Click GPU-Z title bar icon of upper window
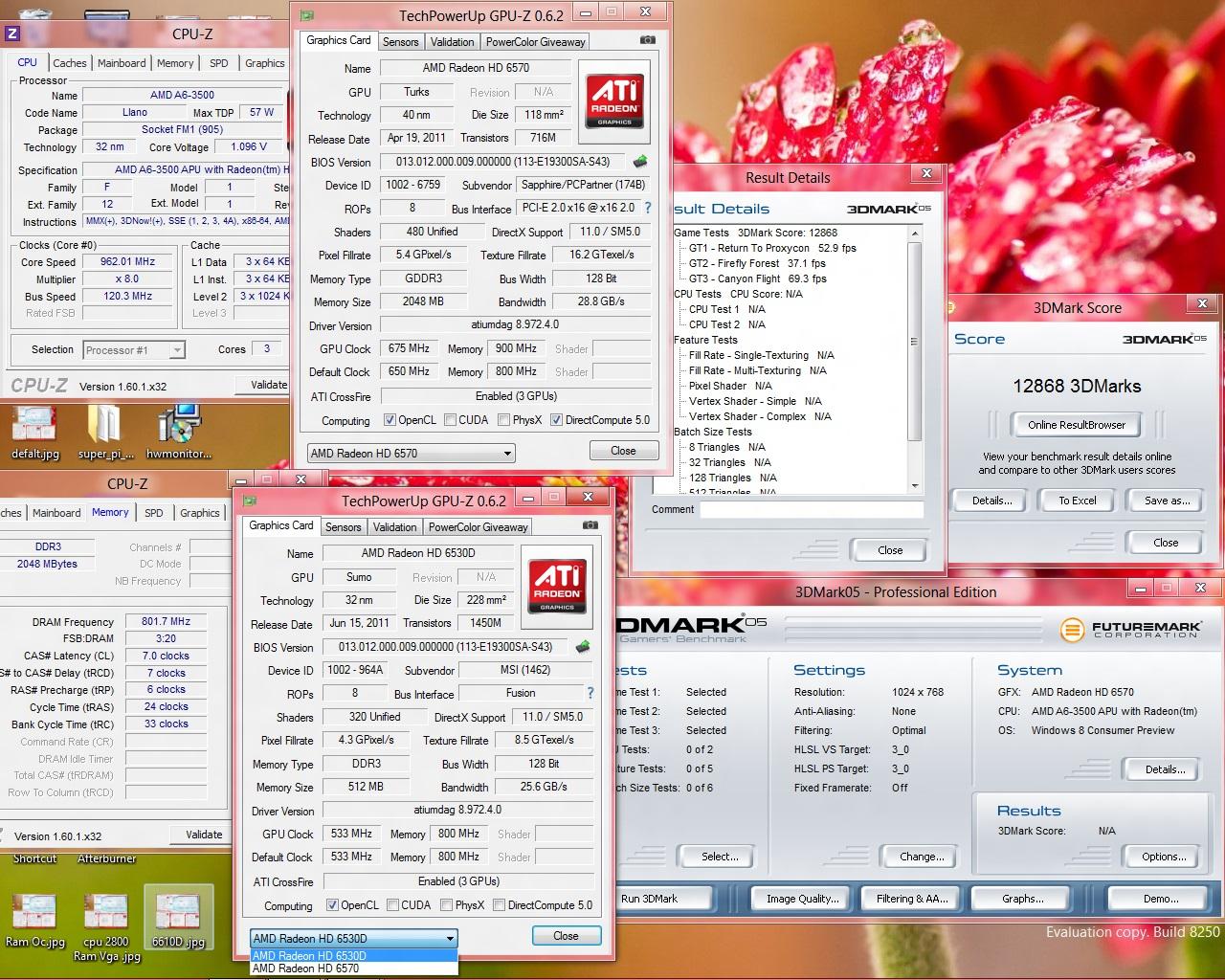 [x=306, y=15]
